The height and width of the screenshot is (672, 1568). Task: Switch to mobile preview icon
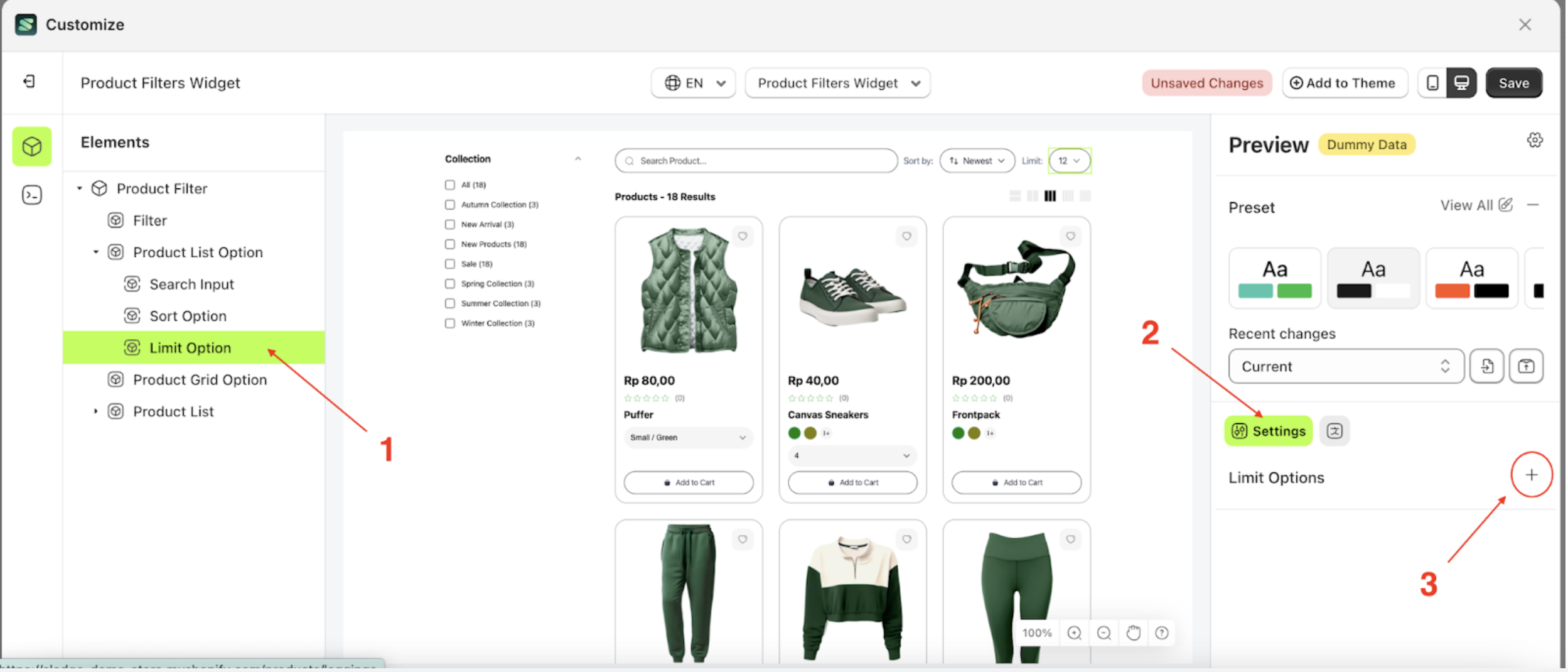pyautogui.click(x=1432, y=83)
